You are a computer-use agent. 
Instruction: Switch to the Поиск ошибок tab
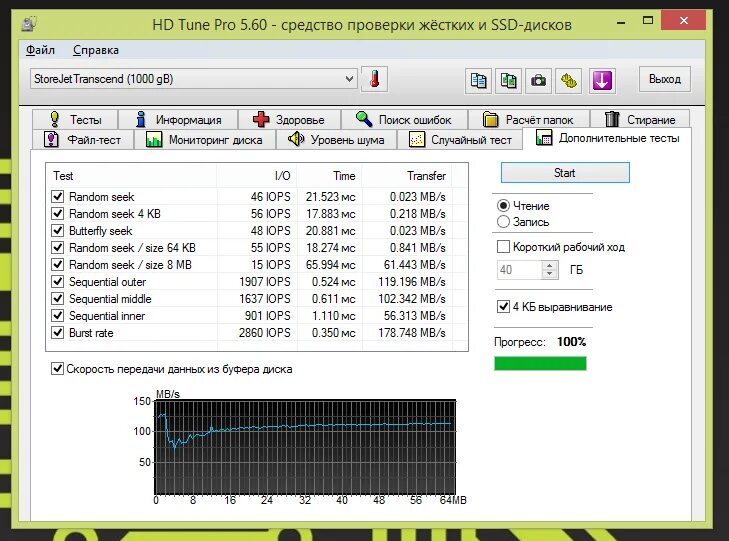click(x=404, y=119)
